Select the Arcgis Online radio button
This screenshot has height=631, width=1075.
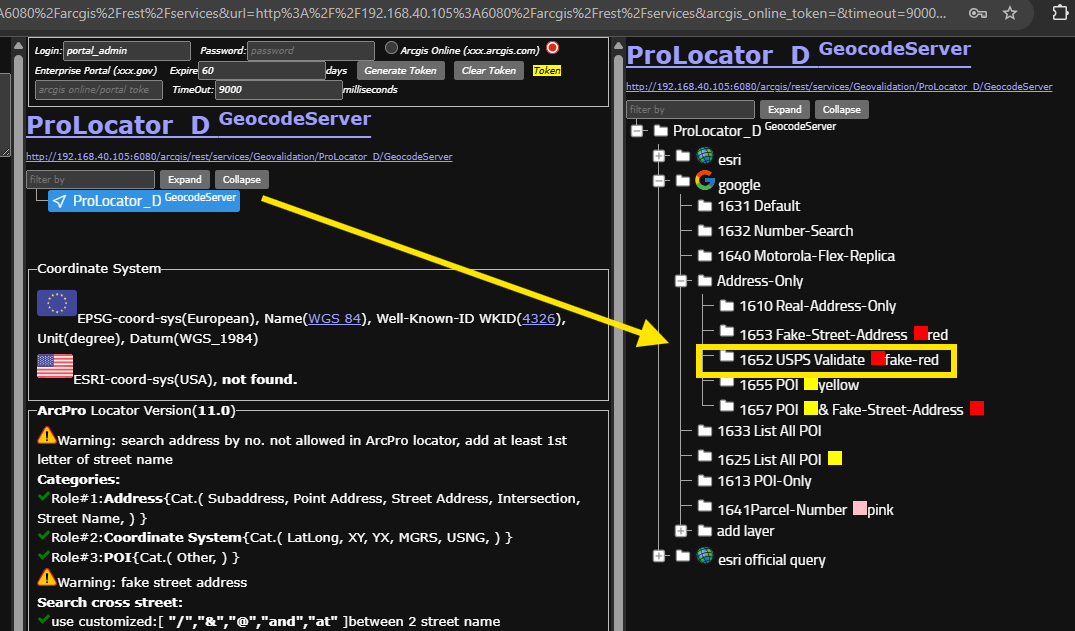[391, 48]
